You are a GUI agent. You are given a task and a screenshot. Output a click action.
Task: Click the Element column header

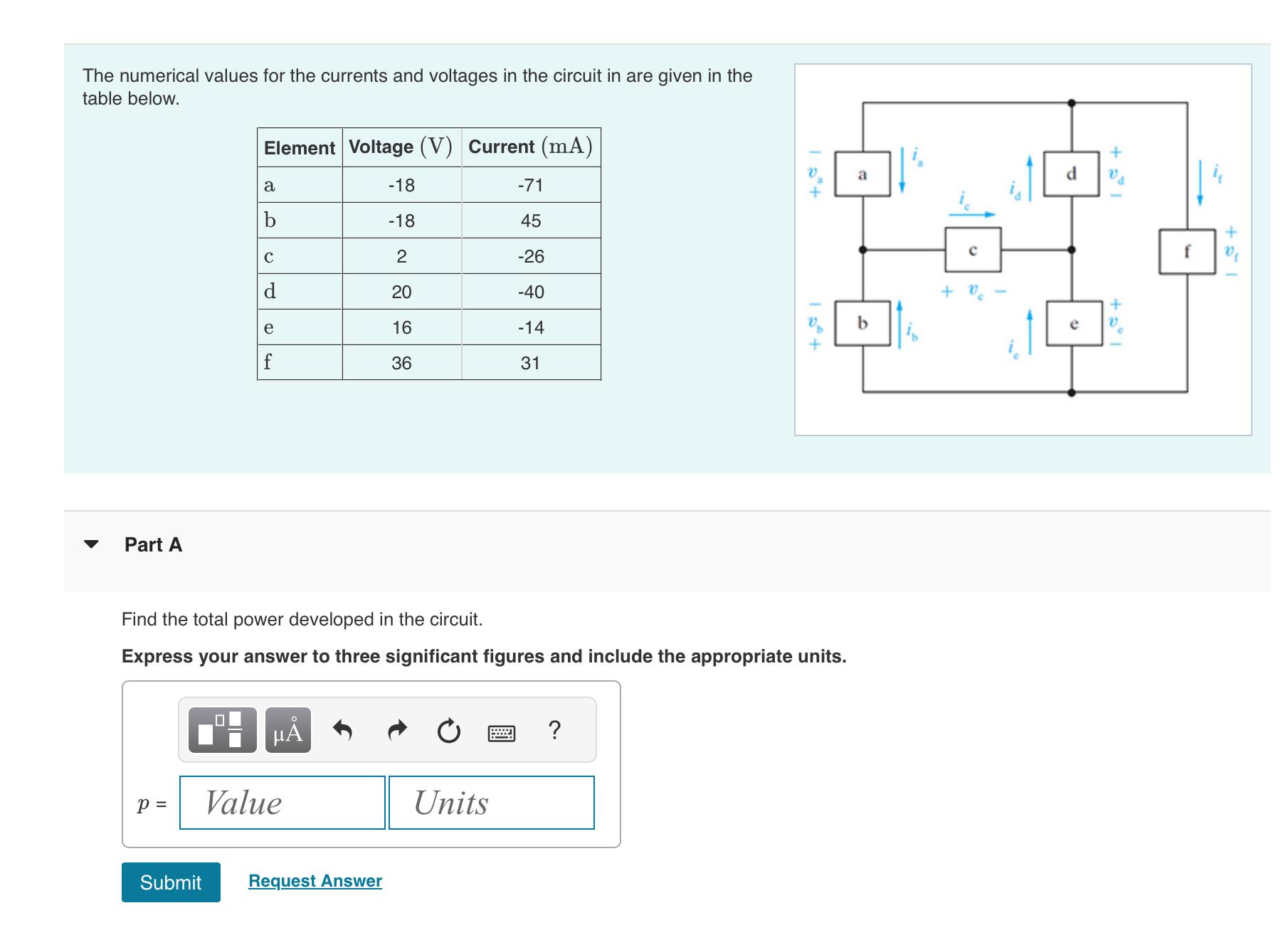[x=299, y=147]
